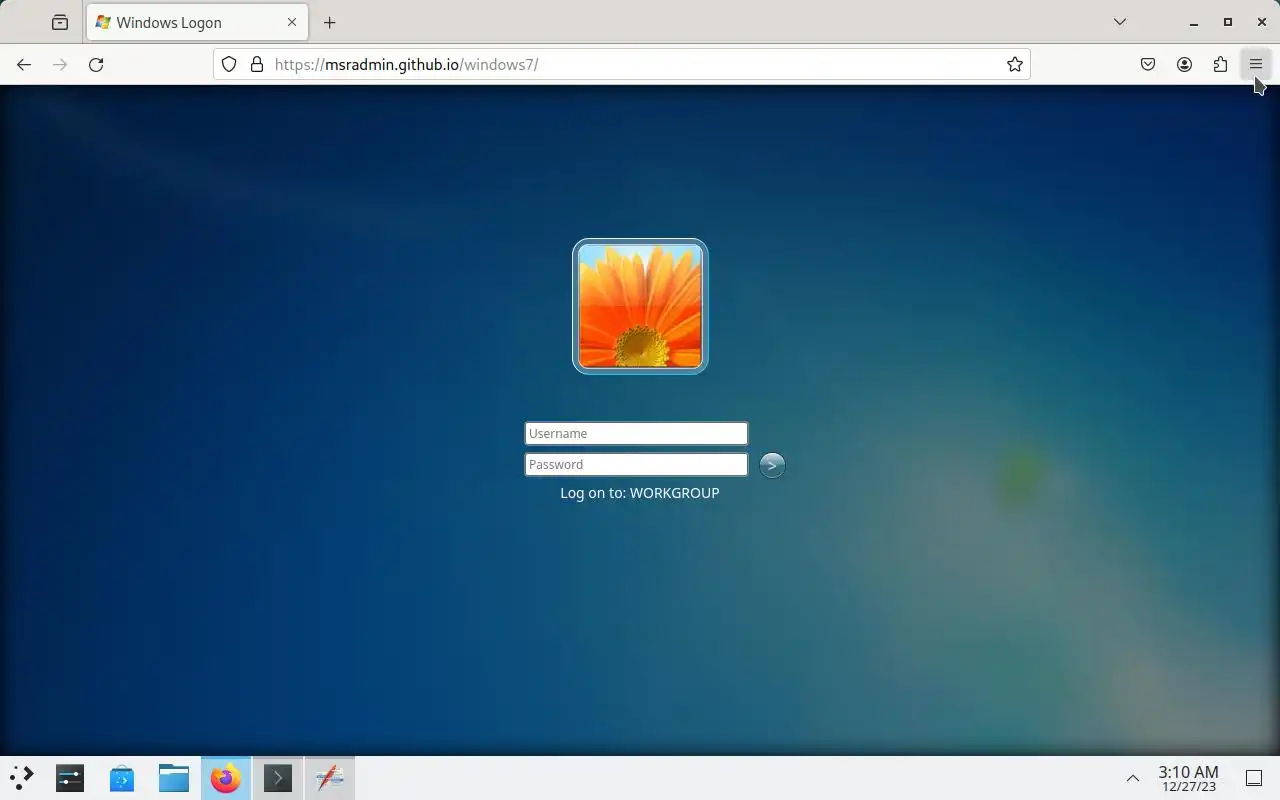Open the Extensions puzzle icon
The width and height of the screenshot is (1280, 800).
click(1220, 64)
